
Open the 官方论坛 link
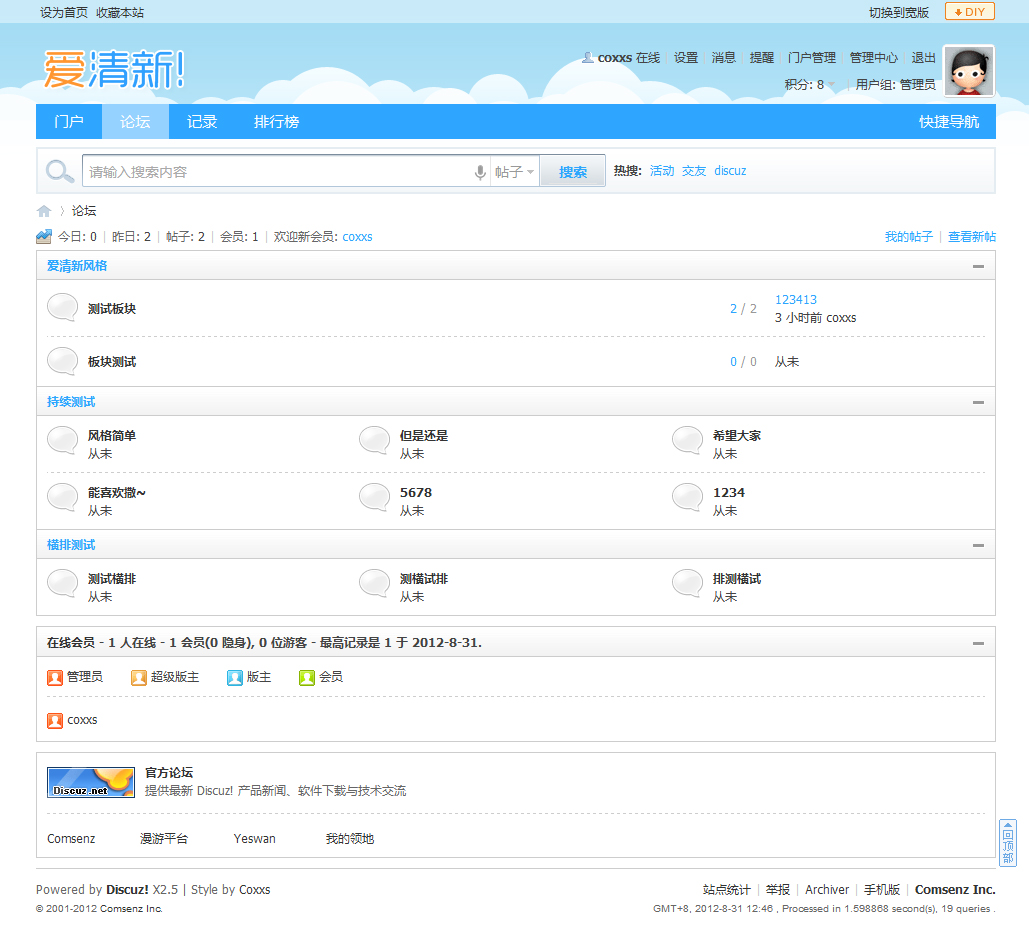coord(169,773)
